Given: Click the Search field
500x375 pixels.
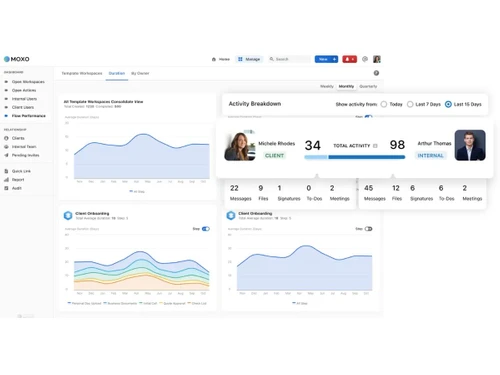Looking at the screenshot, I should click(289, 59).
